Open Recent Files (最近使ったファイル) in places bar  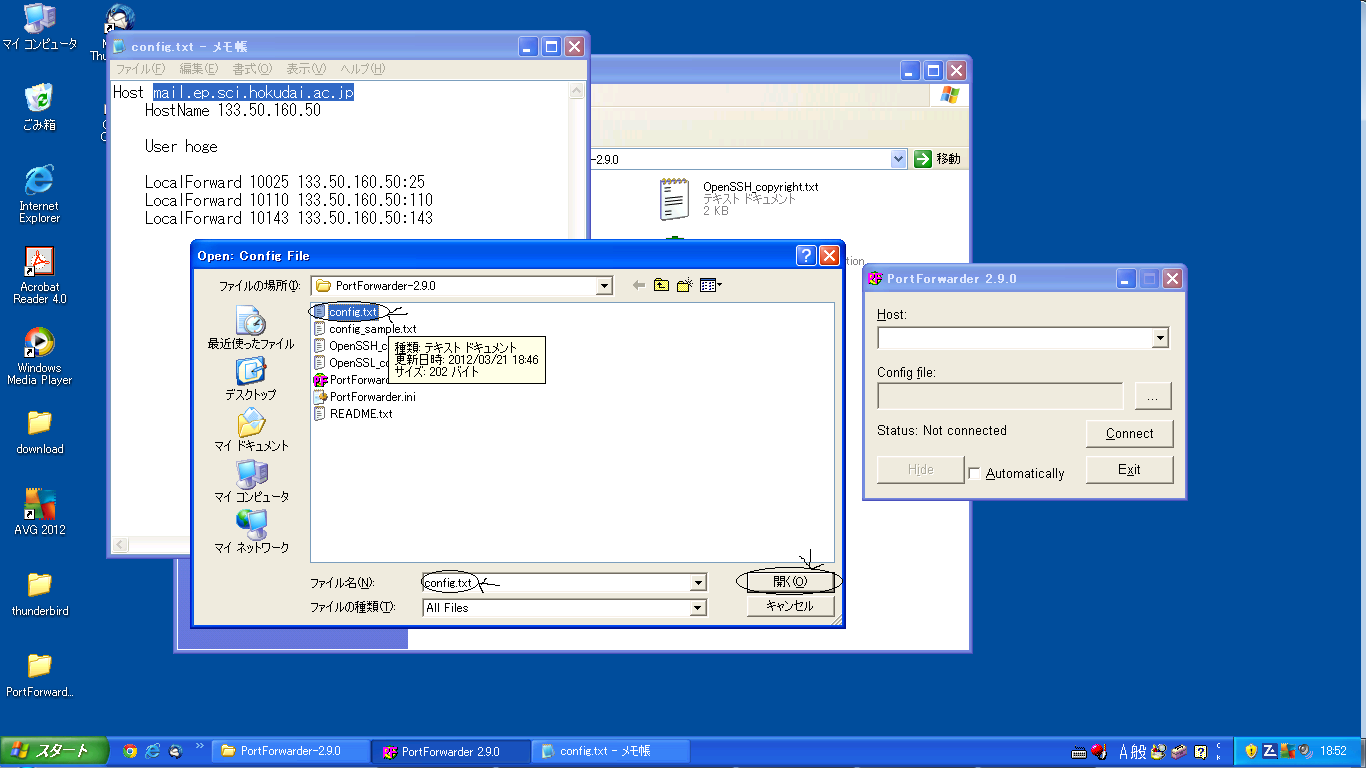pos(250,328)
